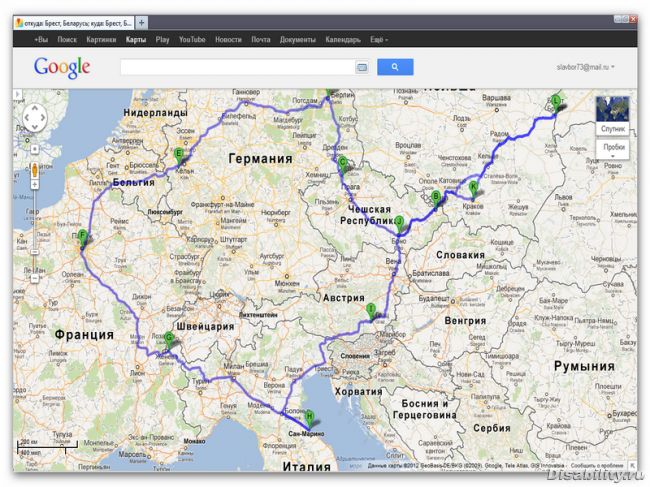Click the Австрия country label

[344, 298]
